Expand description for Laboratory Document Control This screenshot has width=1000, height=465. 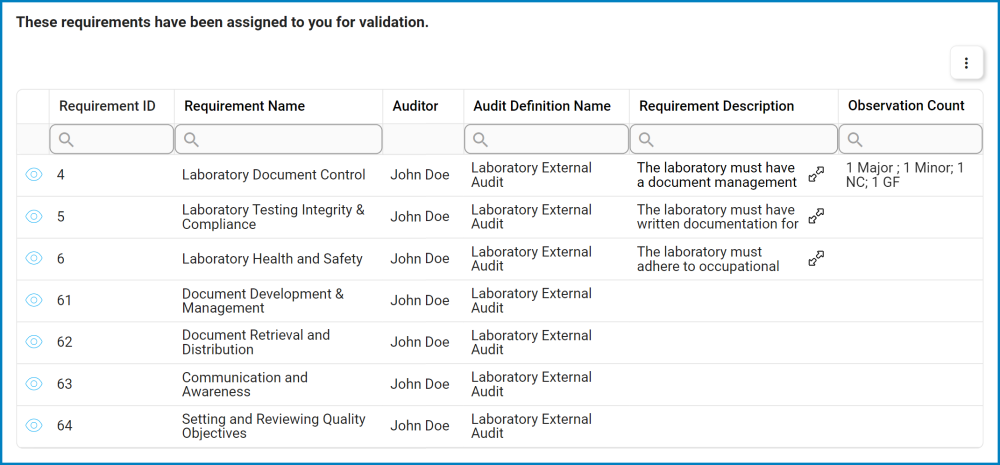(x=816, y=175)
